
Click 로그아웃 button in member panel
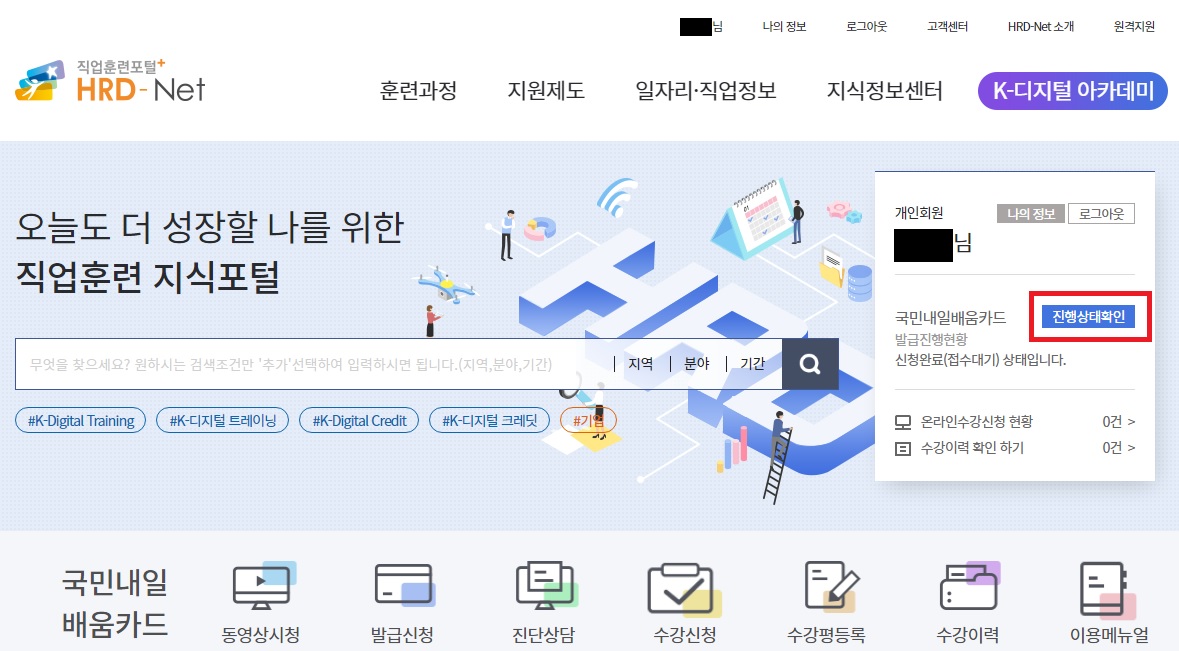[x=1102, y=213]
